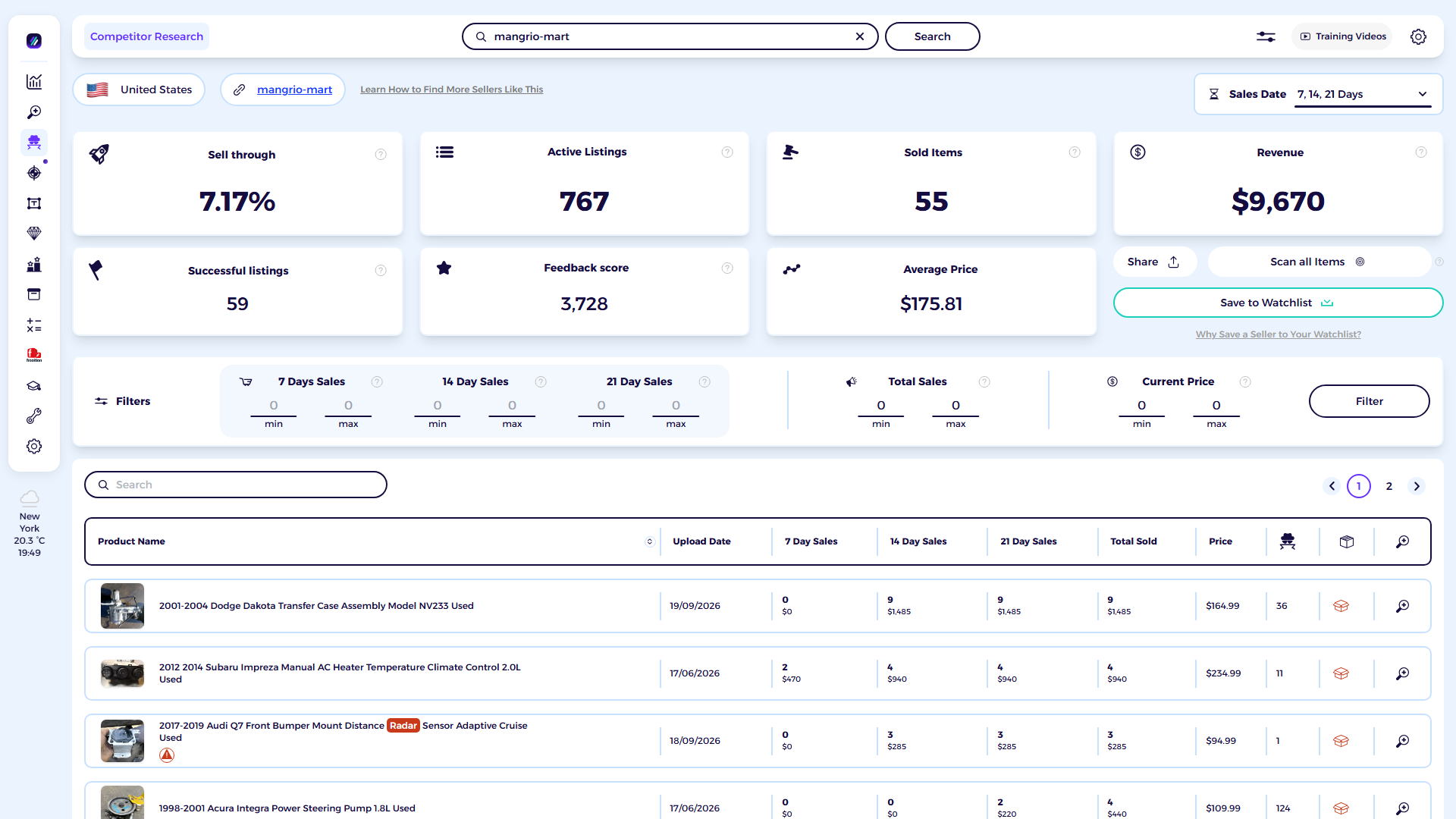This screenshot has width=1456, height=819.
Task: Open the Competitor Research tab
Action: point(146,36)
